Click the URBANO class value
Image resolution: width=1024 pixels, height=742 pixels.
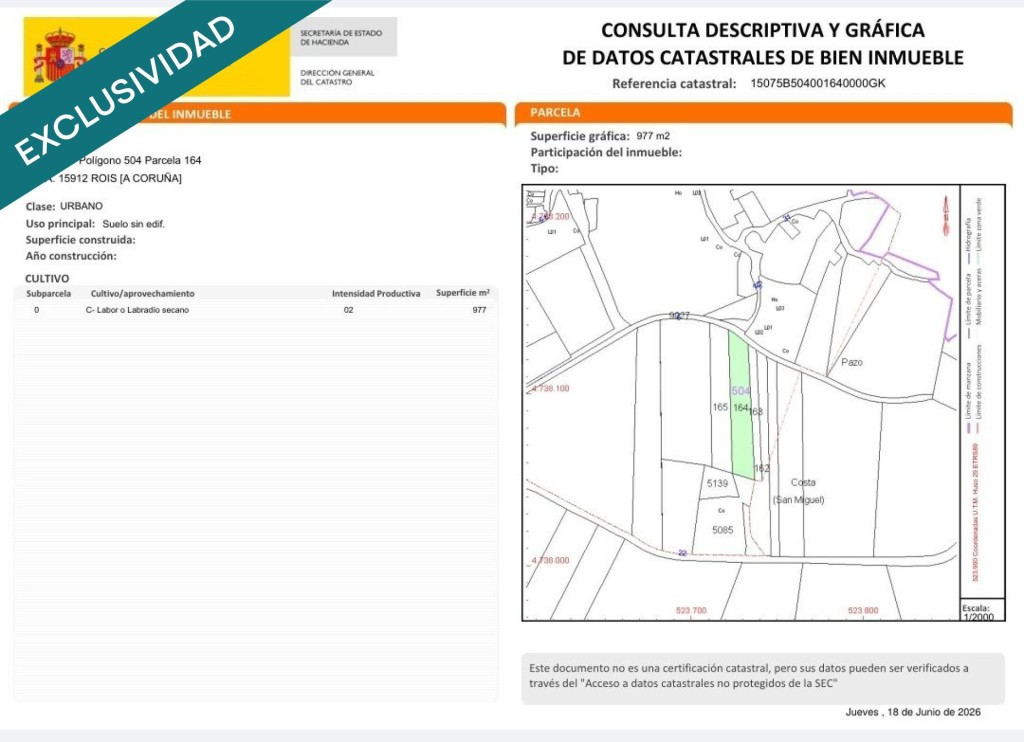coord(82,206)
